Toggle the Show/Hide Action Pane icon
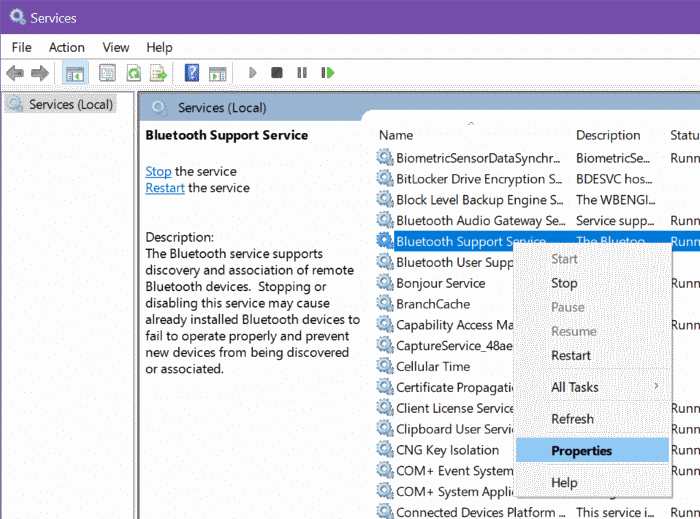700x519 pixels. click(217, 73)
